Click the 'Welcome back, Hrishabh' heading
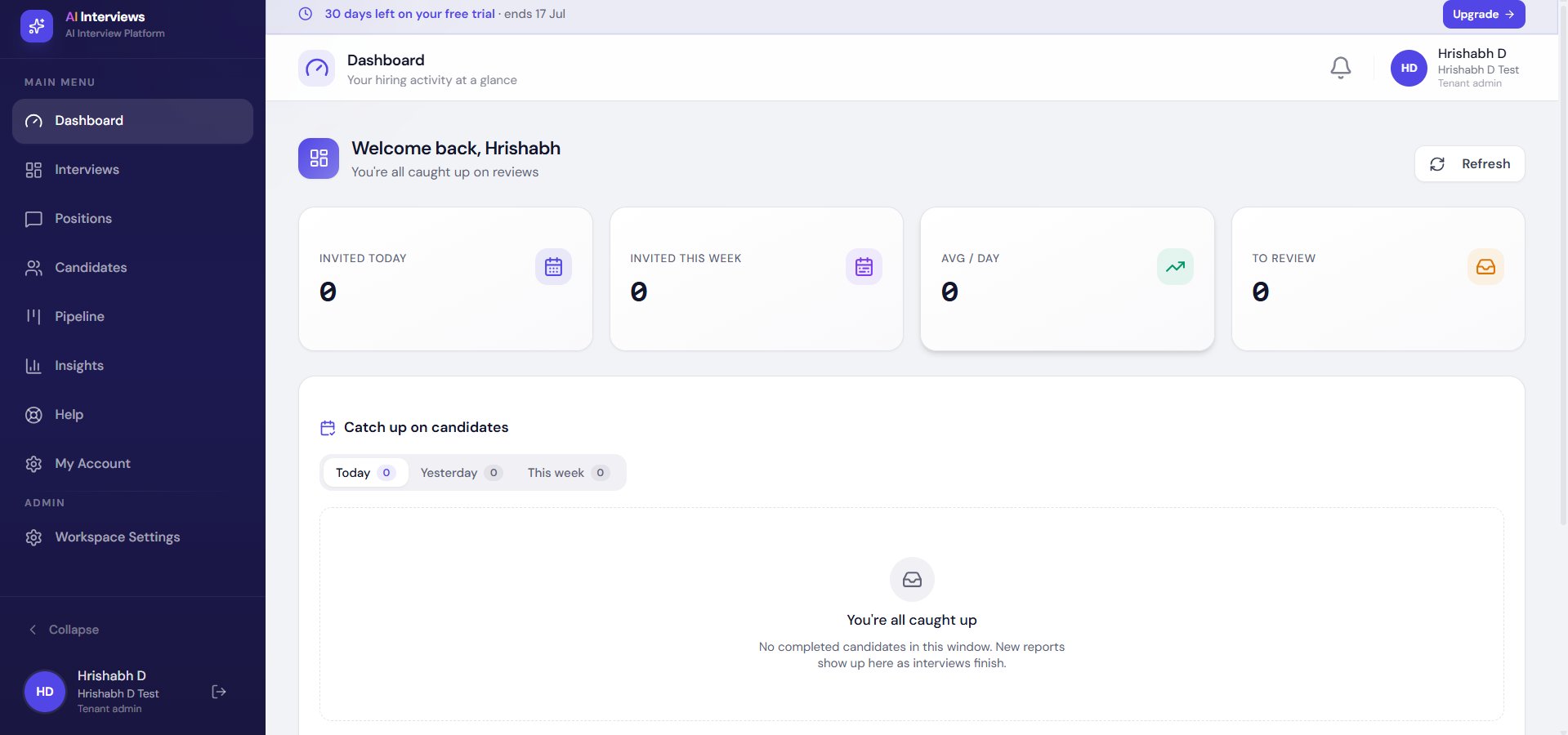1568x735 pixels. tap(456, 149)
